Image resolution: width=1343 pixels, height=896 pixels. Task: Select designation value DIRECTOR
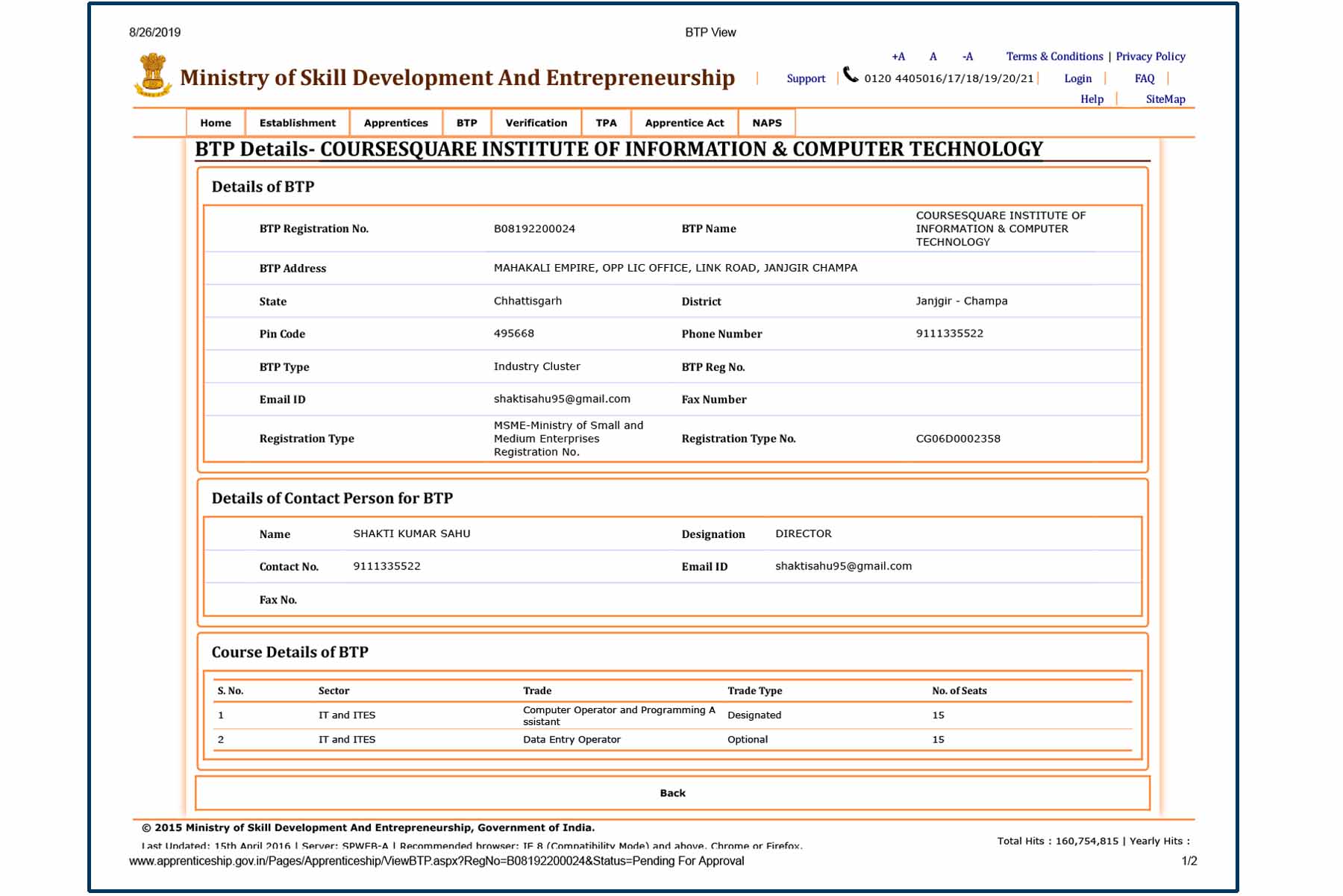pos(804,533)
